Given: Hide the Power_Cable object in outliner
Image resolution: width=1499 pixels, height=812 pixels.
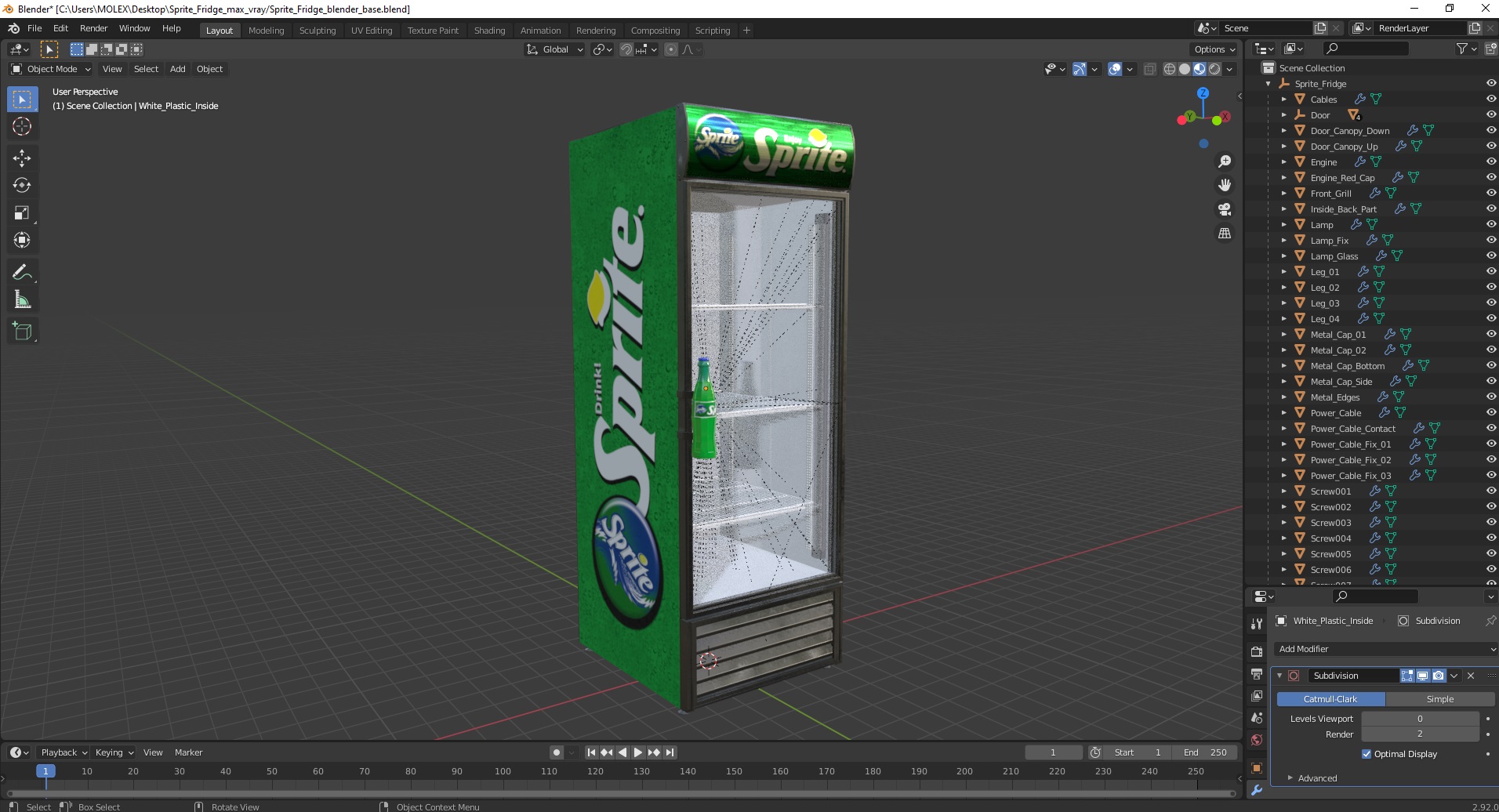Looking at the screenshot, I should (x=1490, y=413).
